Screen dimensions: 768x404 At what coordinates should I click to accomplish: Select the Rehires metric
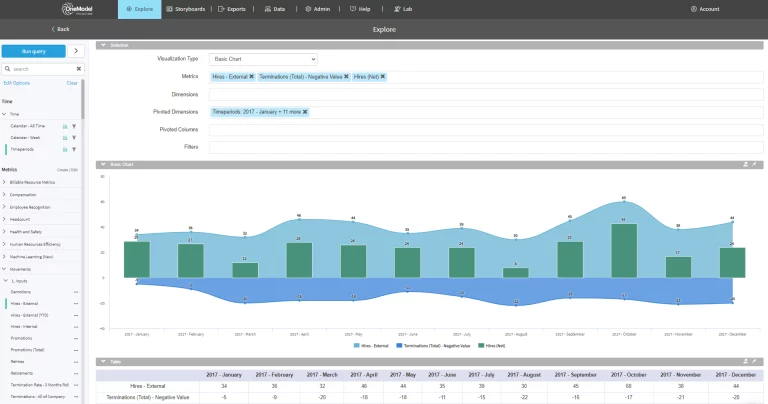click(x=18, y=362)
